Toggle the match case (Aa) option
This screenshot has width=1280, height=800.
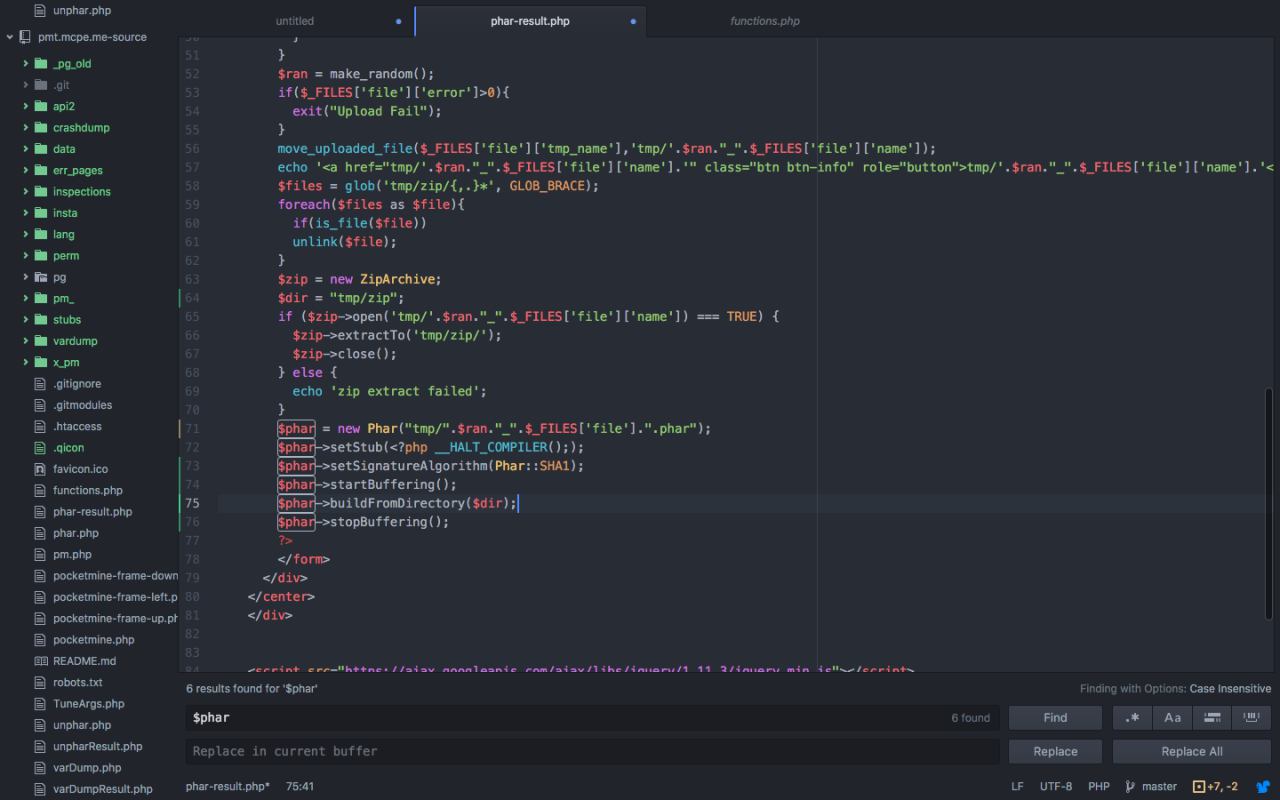point(1172,717)
